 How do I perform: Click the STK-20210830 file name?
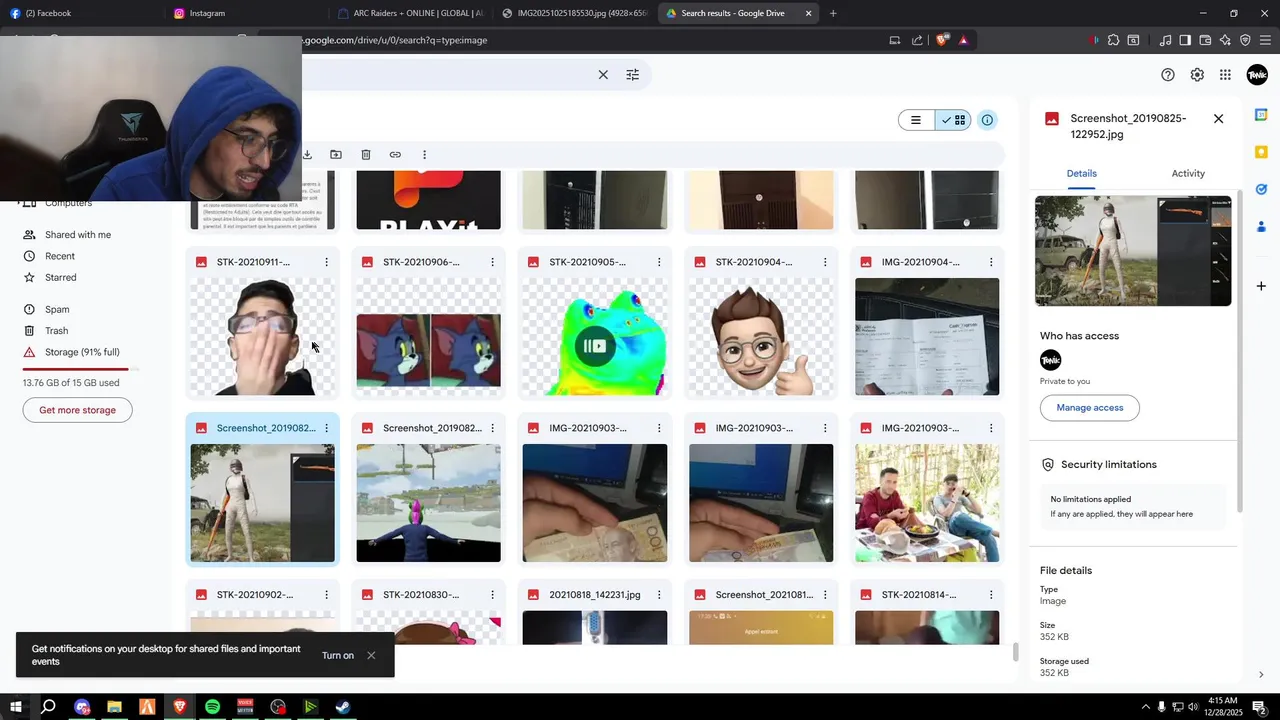(x=421, y=595)
